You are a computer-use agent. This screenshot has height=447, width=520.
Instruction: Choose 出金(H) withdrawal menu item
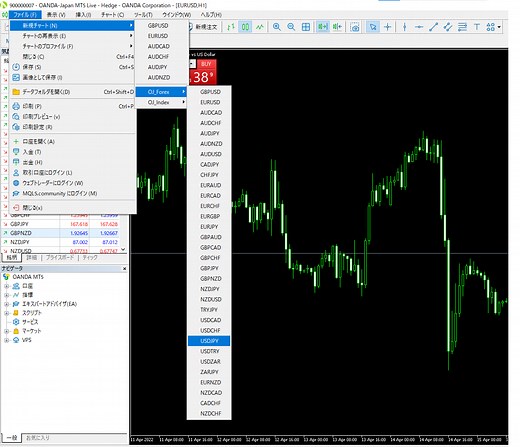(x=72, y=162)
